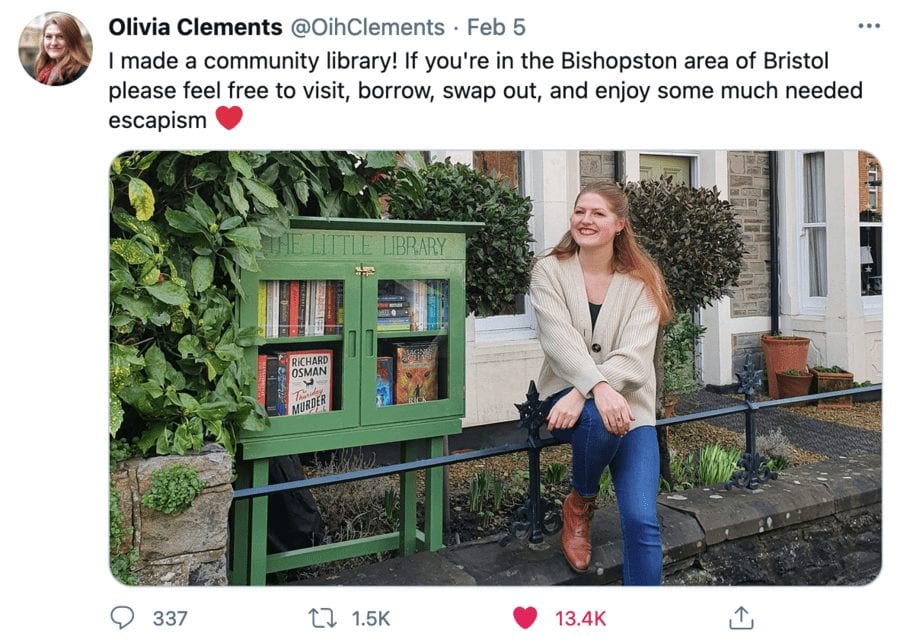This screenshot has height=643, width=900.
Task: Click the Richard Osman book in photo
Action: [309, 381]
